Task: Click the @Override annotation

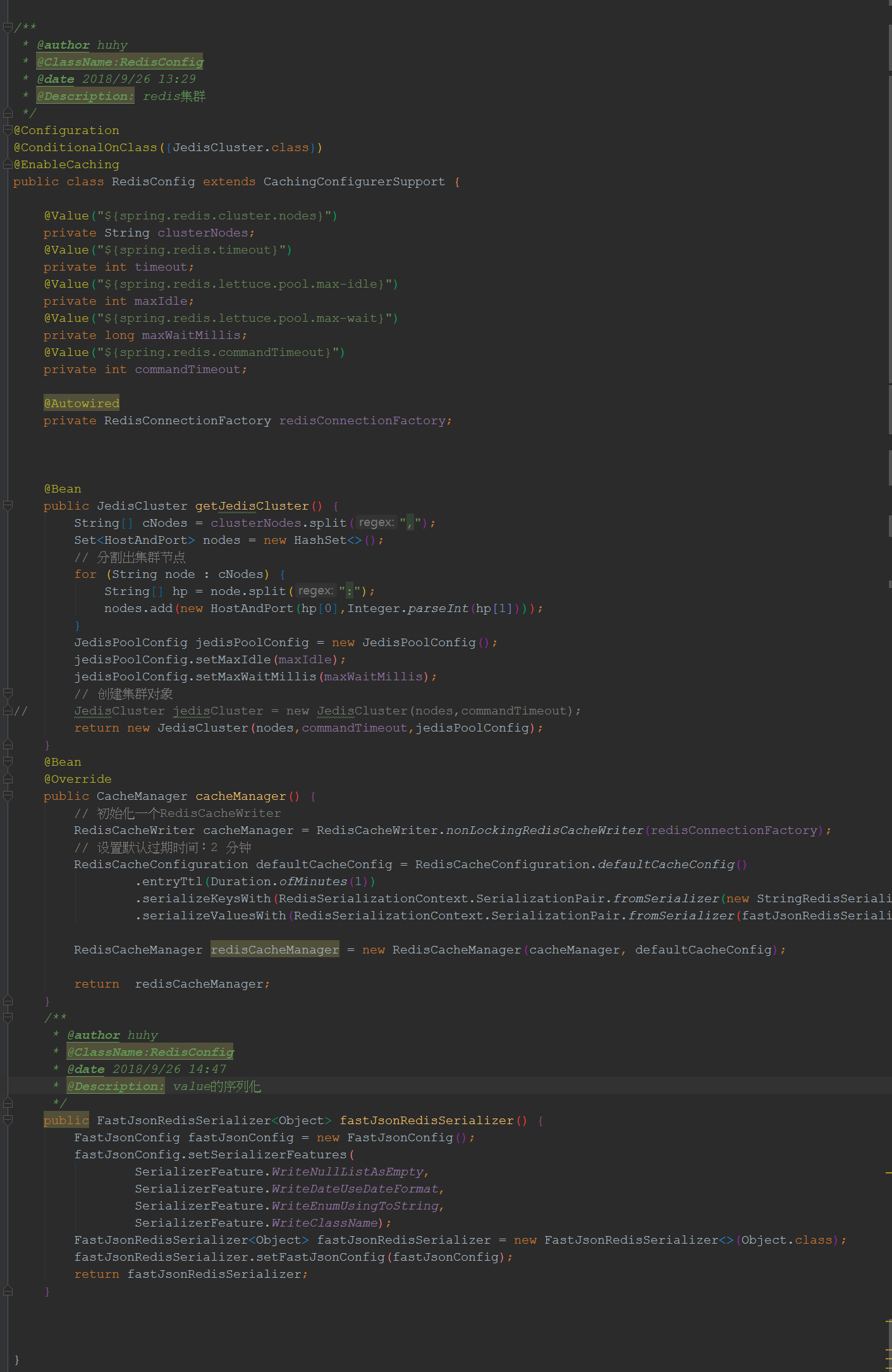Action: click(78, 779)
